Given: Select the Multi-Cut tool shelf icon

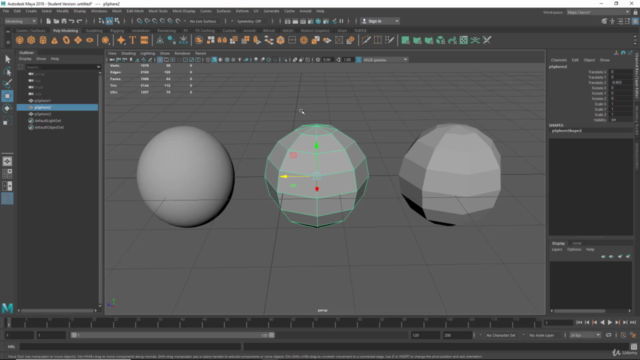Looking at the screenshot, I should (x=366, y=40).
